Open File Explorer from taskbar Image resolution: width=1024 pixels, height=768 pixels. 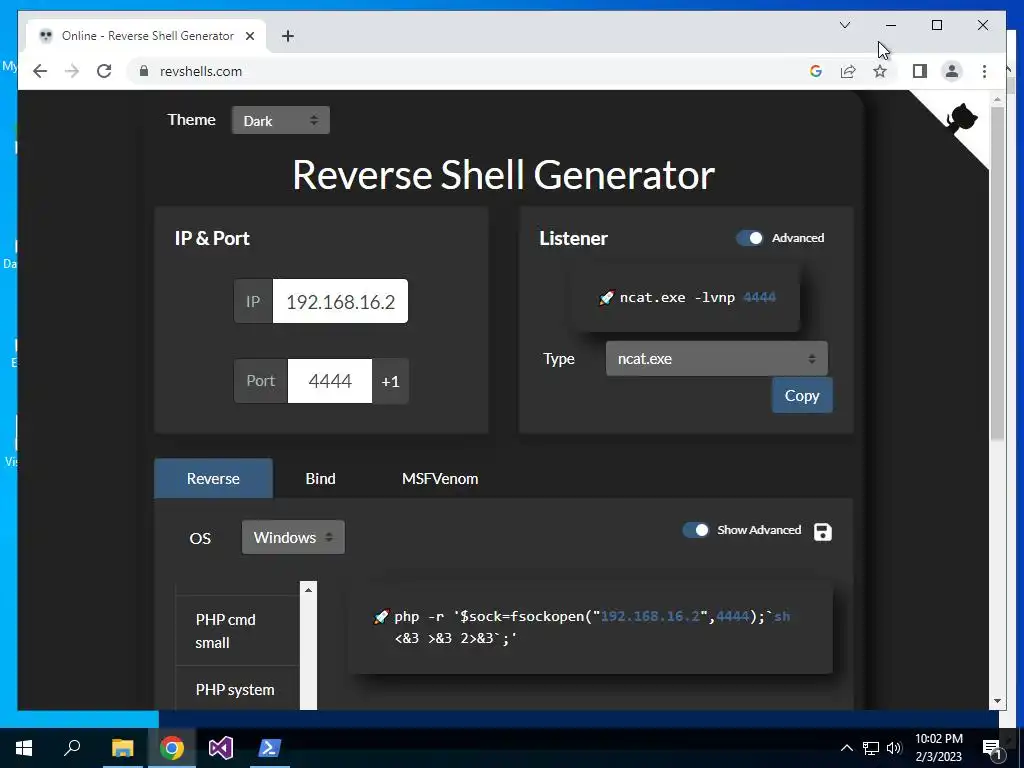click(122, 748)
